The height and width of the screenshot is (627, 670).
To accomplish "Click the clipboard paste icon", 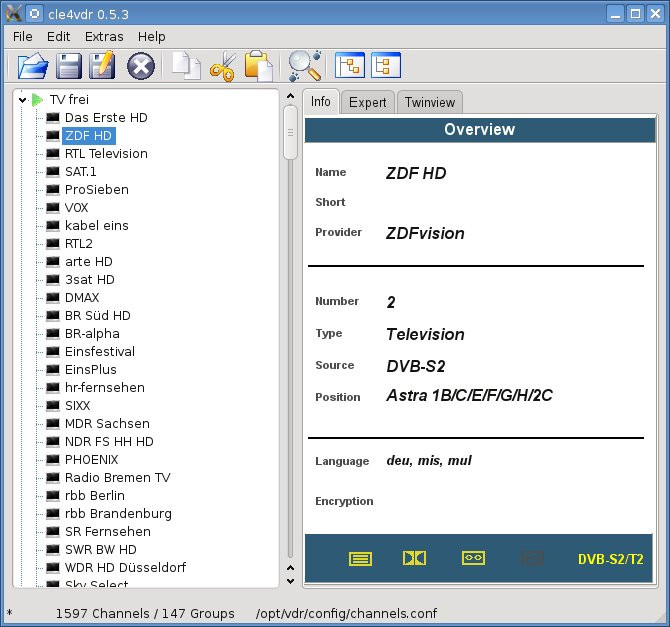I will click(258, 66).
